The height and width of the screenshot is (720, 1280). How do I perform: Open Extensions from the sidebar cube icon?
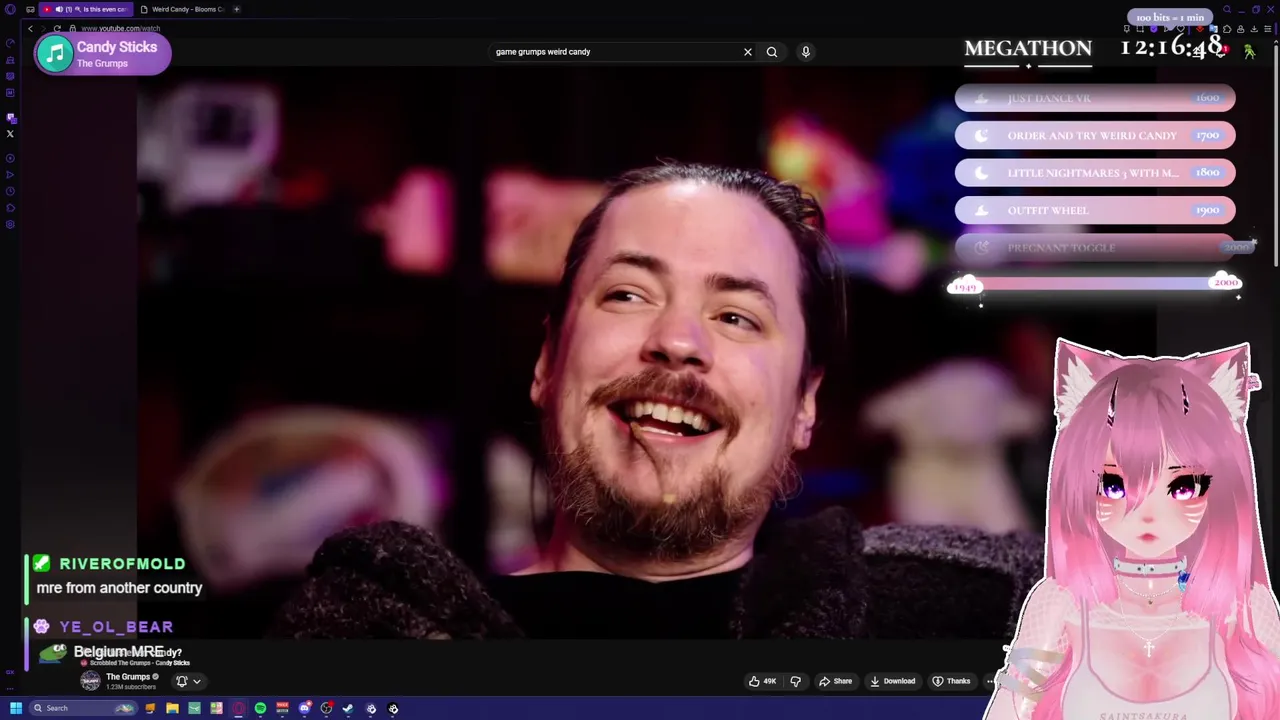[10, 208]
